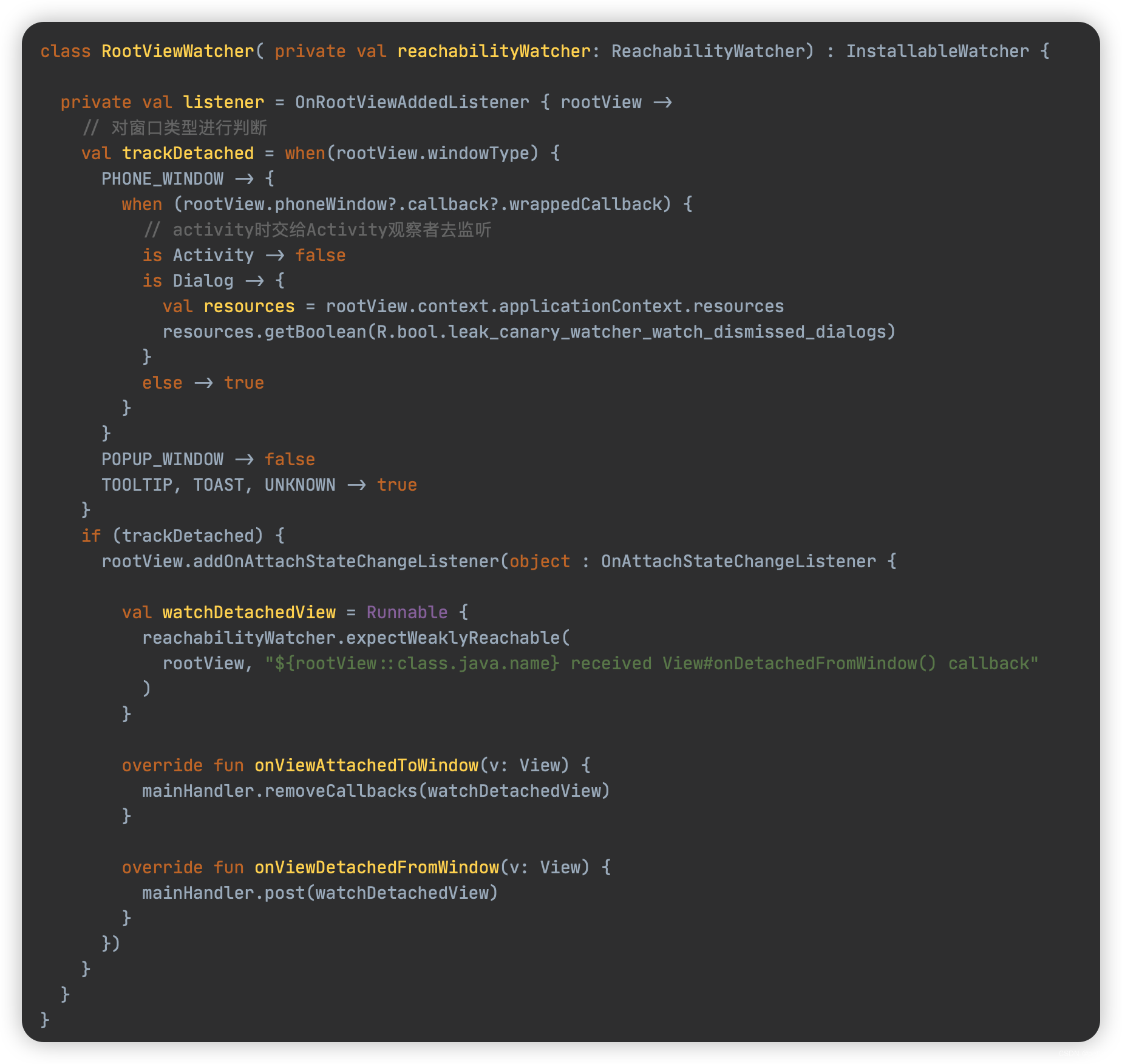Click the TOOLTIP, TOAST, UNKNOWN line
1122x1064 pixels.
(259, 485)
